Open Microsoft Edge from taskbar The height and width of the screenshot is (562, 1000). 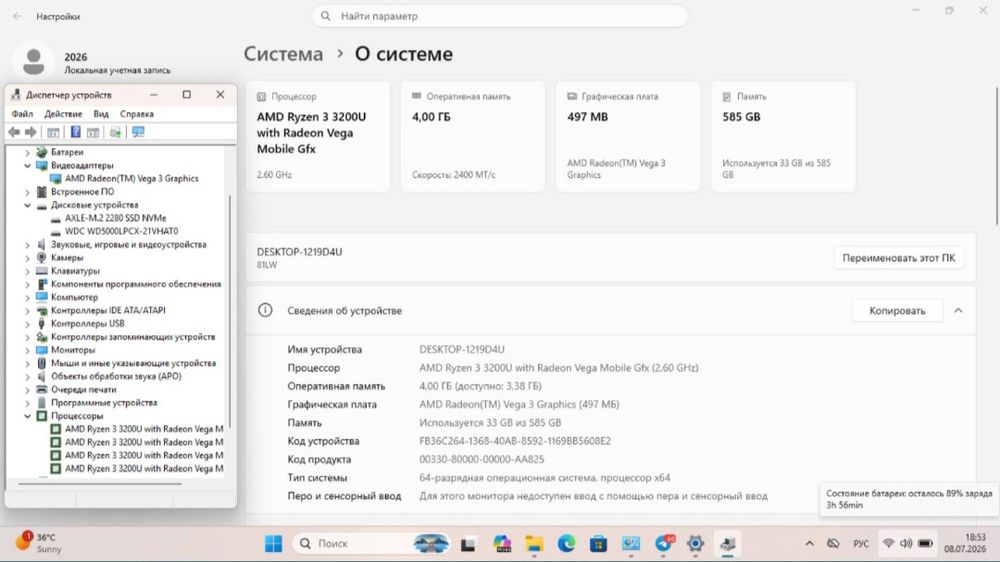point(566,544)
